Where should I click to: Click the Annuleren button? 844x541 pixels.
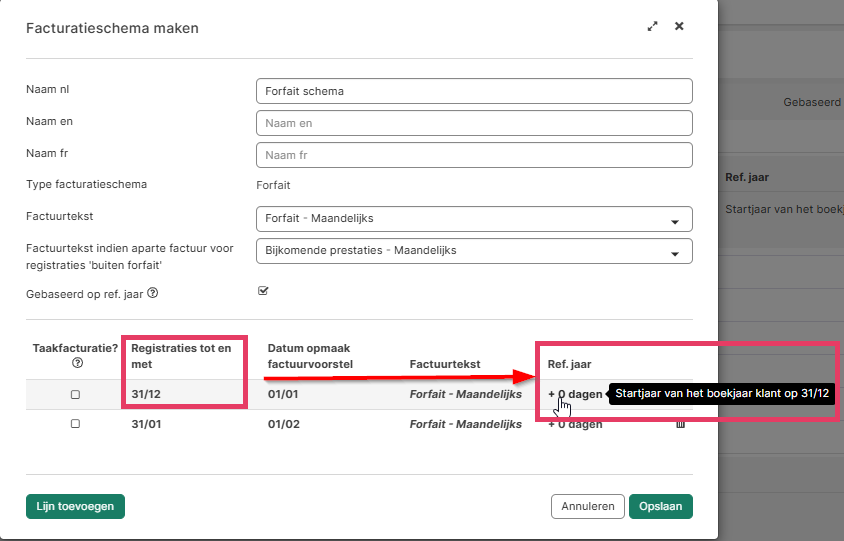click(x=588, y=507)
